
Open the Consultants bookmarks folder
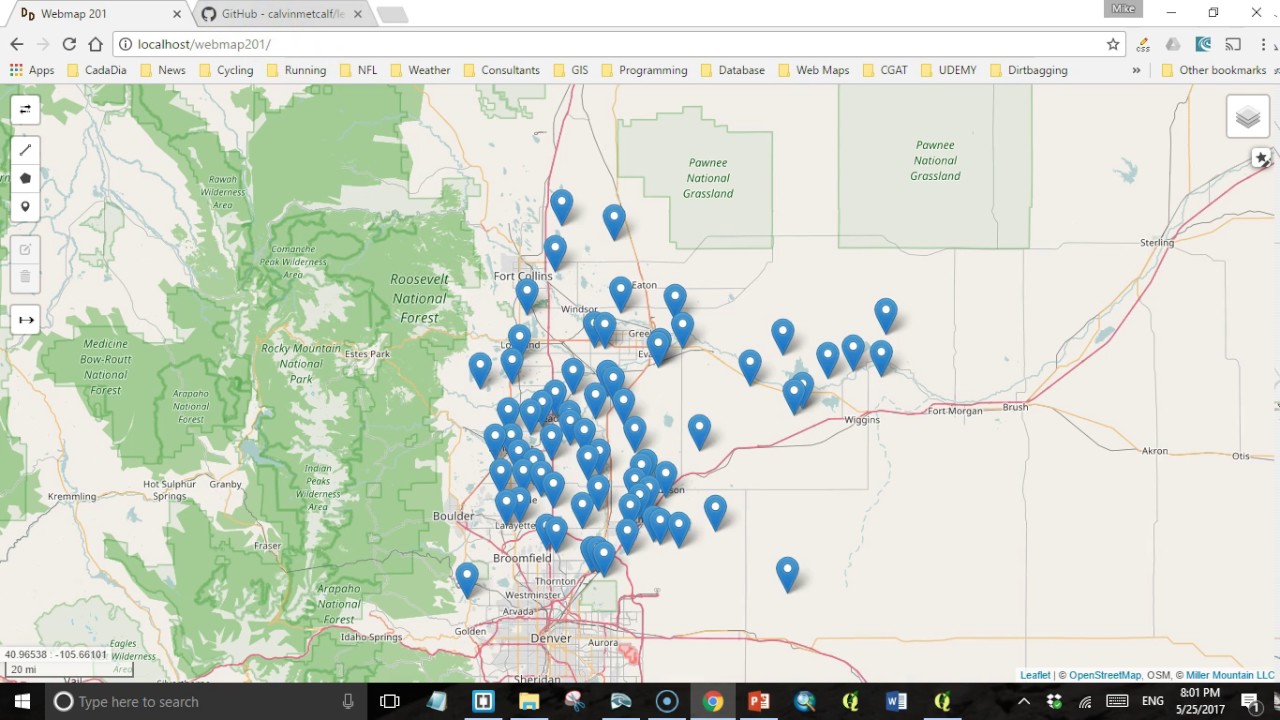click(x=501, y=70)
